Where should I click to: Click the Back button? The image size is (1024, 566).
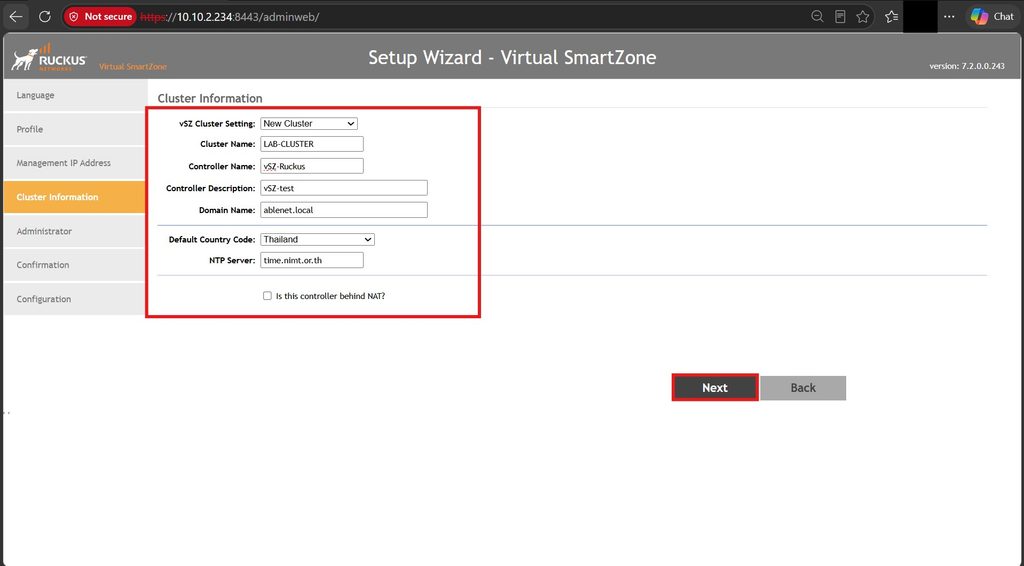pyautogui.click(x=803, y=388)
